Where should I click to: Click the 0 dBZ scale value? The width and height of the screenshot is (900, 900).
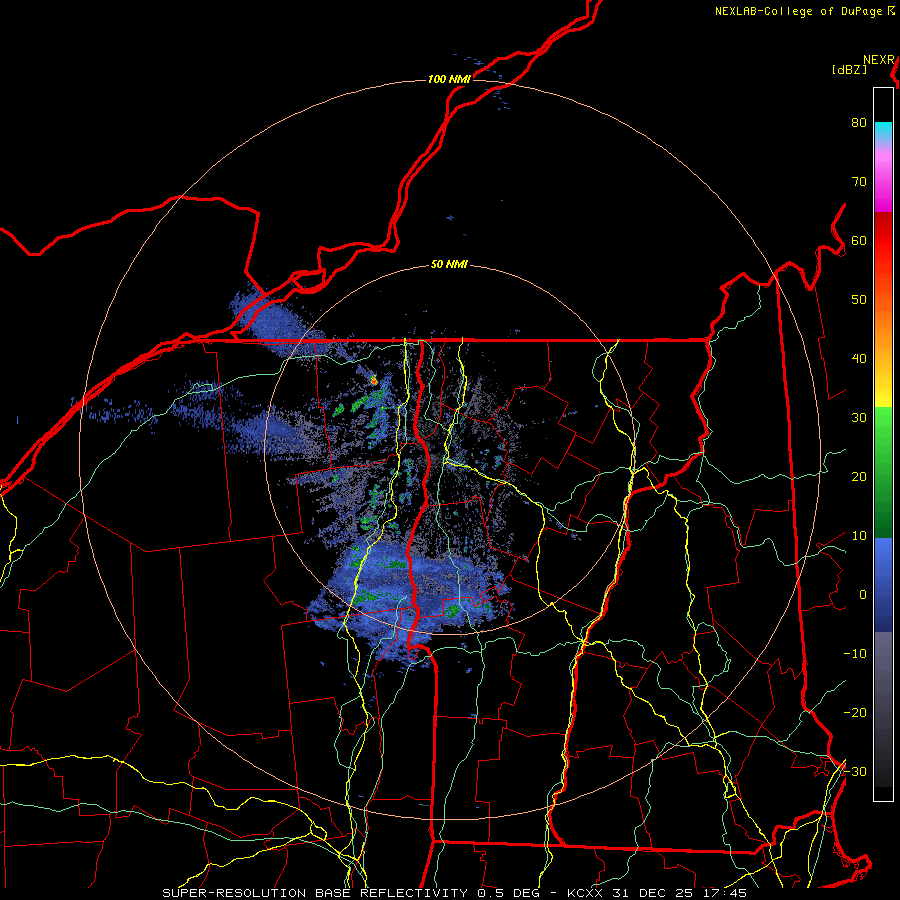coord(863,595)
